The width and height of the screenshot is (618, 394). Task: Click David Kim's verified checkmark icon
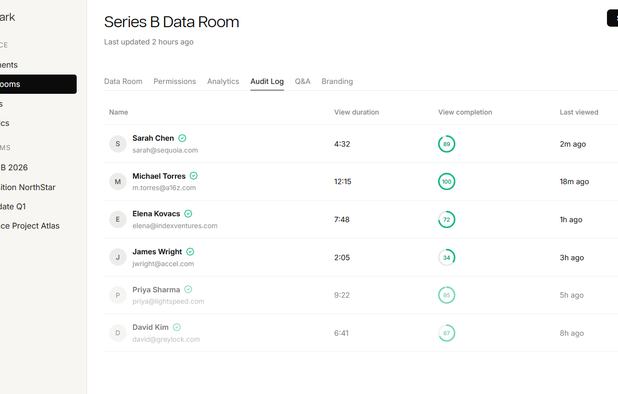pos(177,327)
